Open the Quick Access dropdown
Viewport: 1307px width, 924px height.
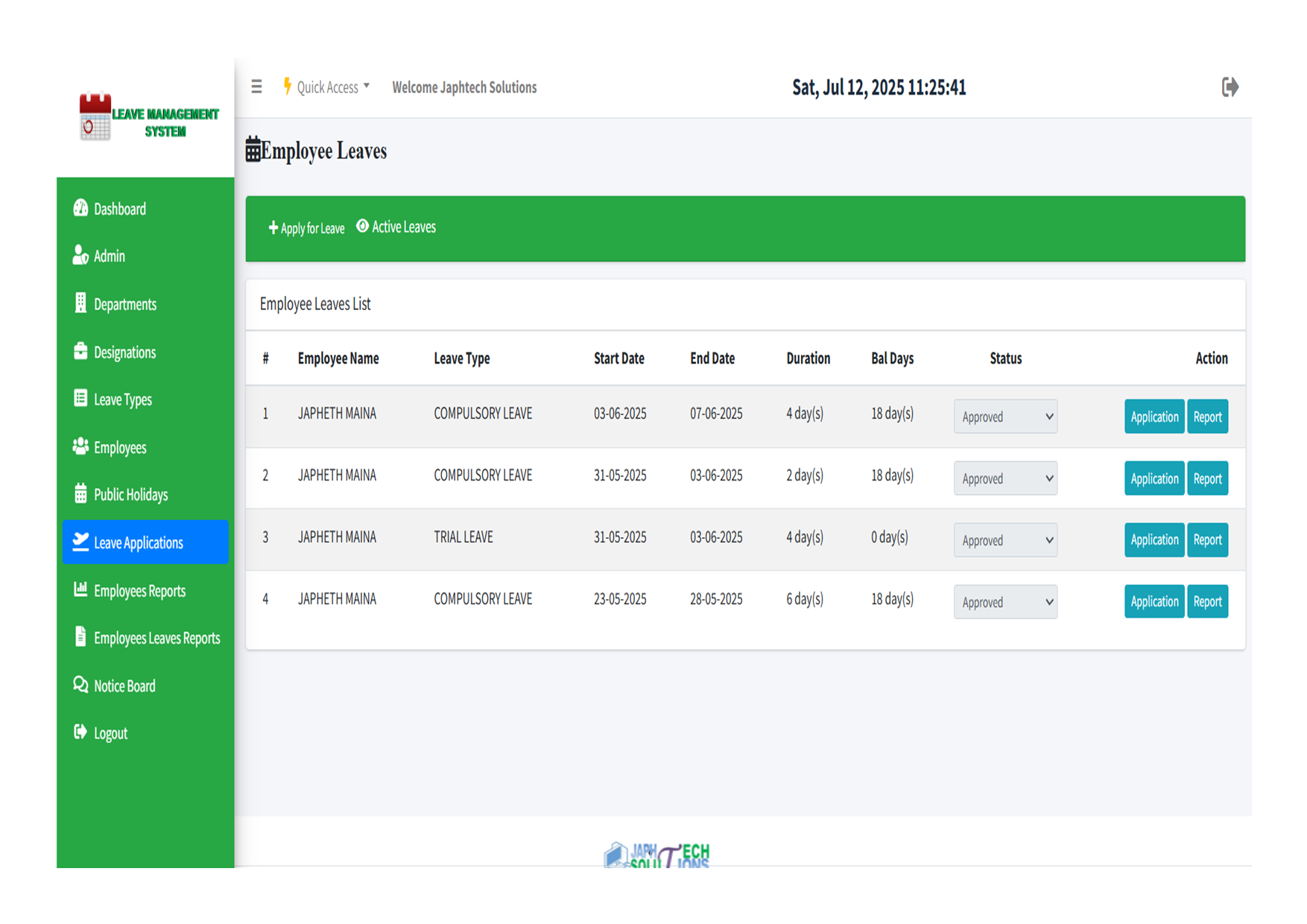point(326,87)
